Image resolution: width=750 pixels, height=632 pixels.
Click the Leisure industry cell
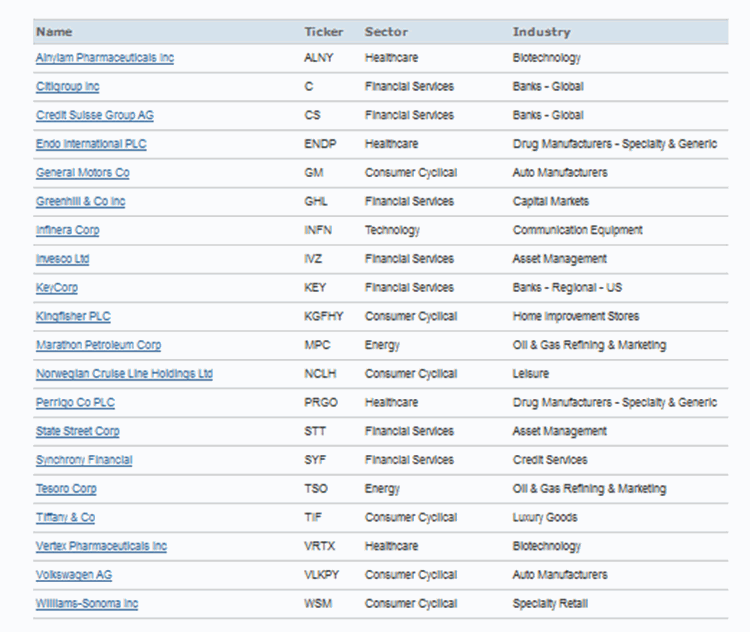pos(530,374)
